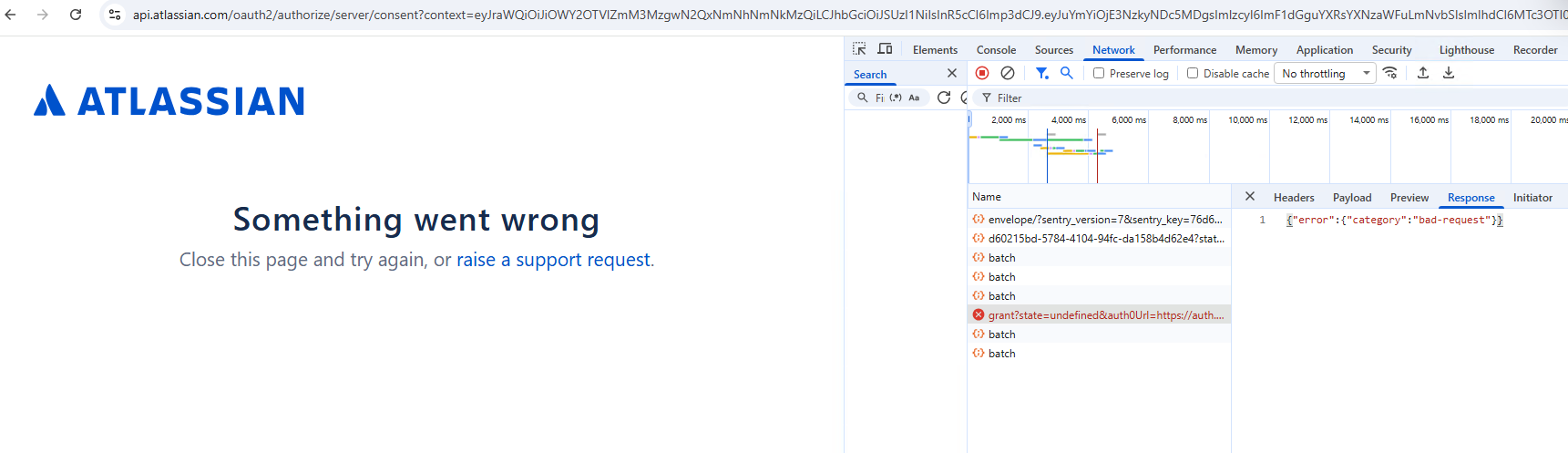Select the envelope sentry request row
This screenshot has width=1568, height=453.
(1099, 219)
